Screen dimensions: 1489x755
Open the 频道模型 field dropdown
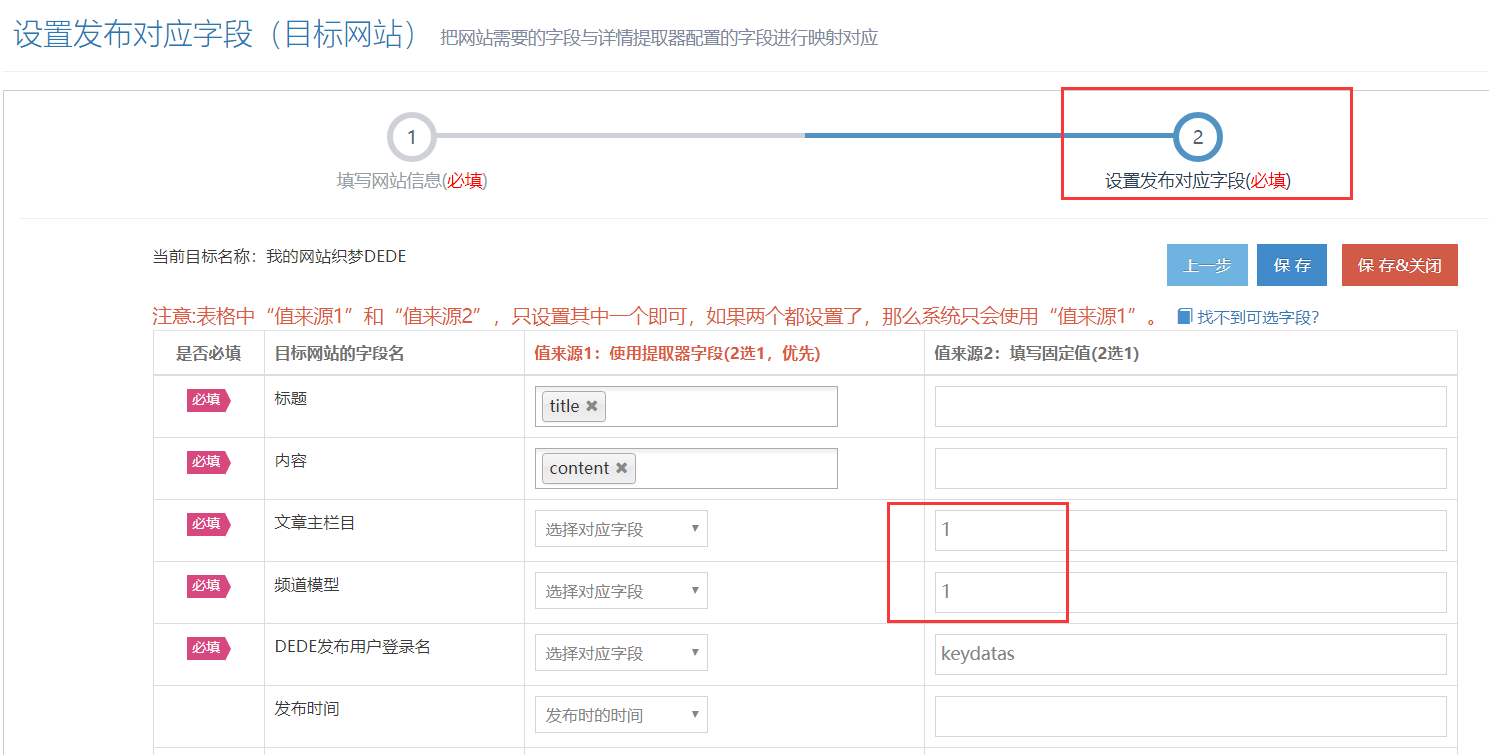pos(621,591)
